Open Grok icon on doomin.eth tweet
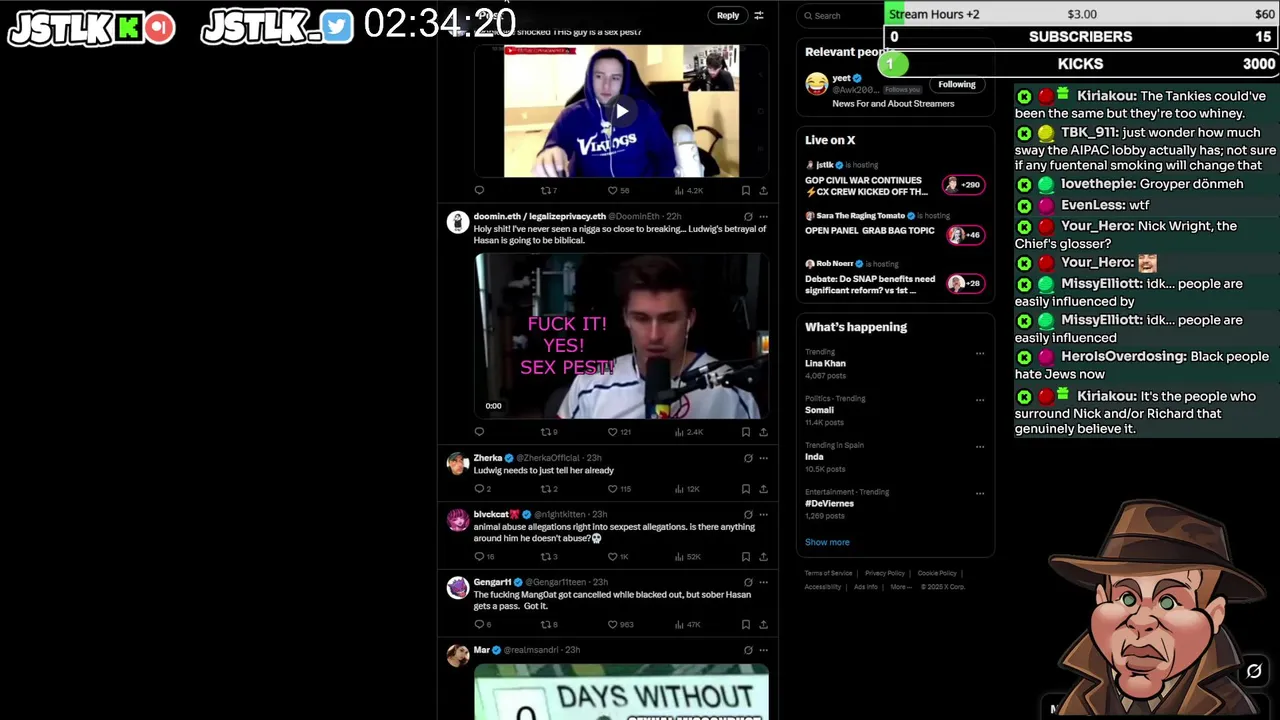 click(x=748, y=216)
